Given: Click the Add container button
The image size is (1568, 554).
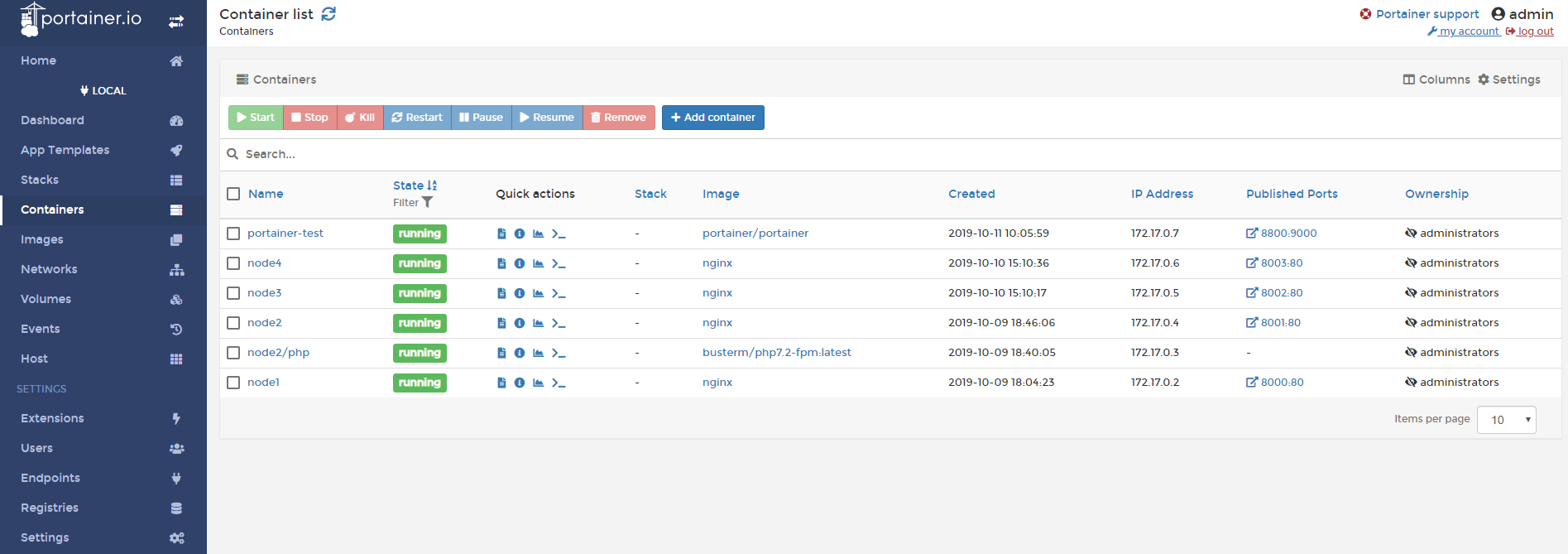Looking at the screenshot, I should pyautogui.click(x=713, y=118).
